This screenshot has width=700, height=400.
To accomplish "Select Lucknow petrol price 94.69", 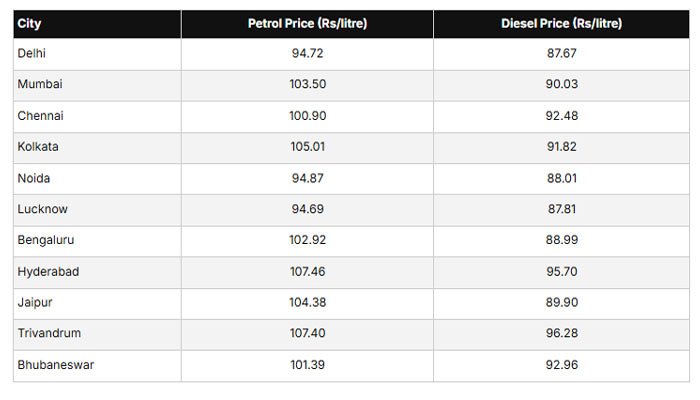I will click(307, 209).
